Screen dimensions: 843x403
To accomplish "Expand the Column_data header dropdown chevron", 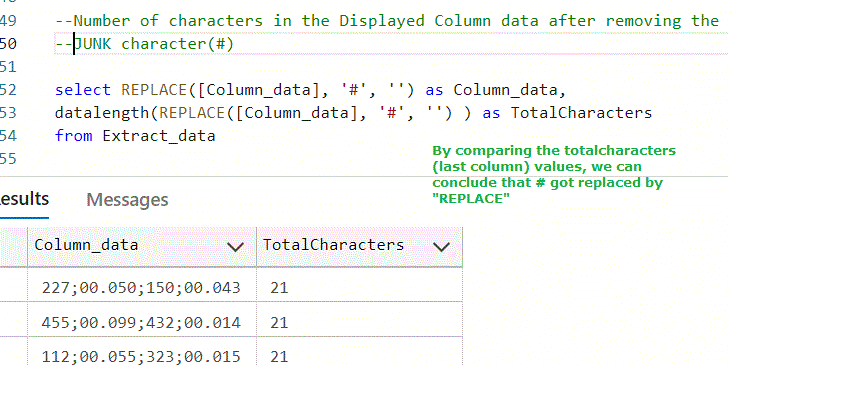I will click(x=236, y=246).
